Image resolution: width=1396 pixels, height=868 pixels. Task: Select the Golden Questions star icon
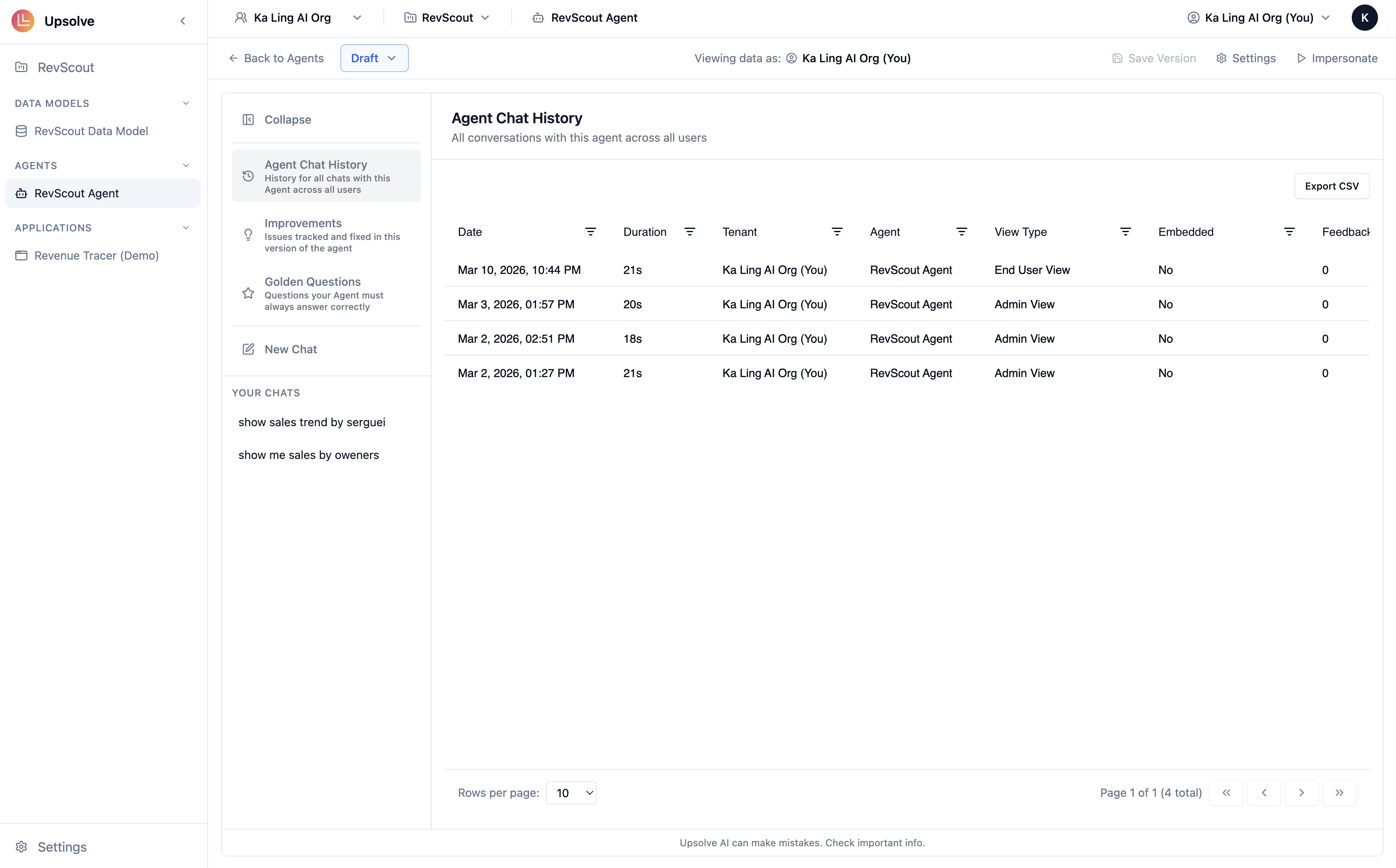[x=248, y=293]
